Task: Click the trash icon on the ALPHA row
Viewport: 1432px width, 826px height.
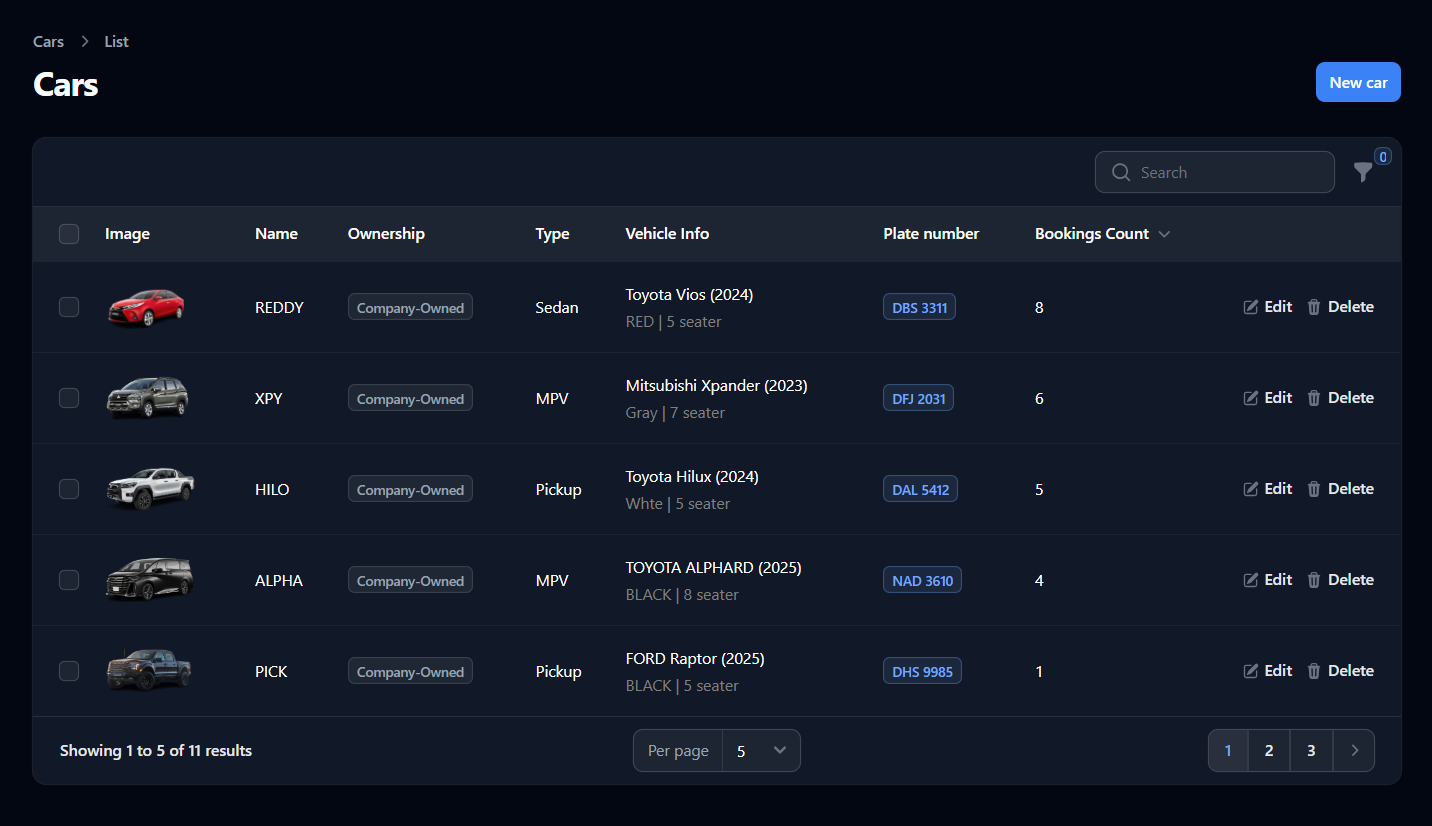Action: [x=1313, y=580]
